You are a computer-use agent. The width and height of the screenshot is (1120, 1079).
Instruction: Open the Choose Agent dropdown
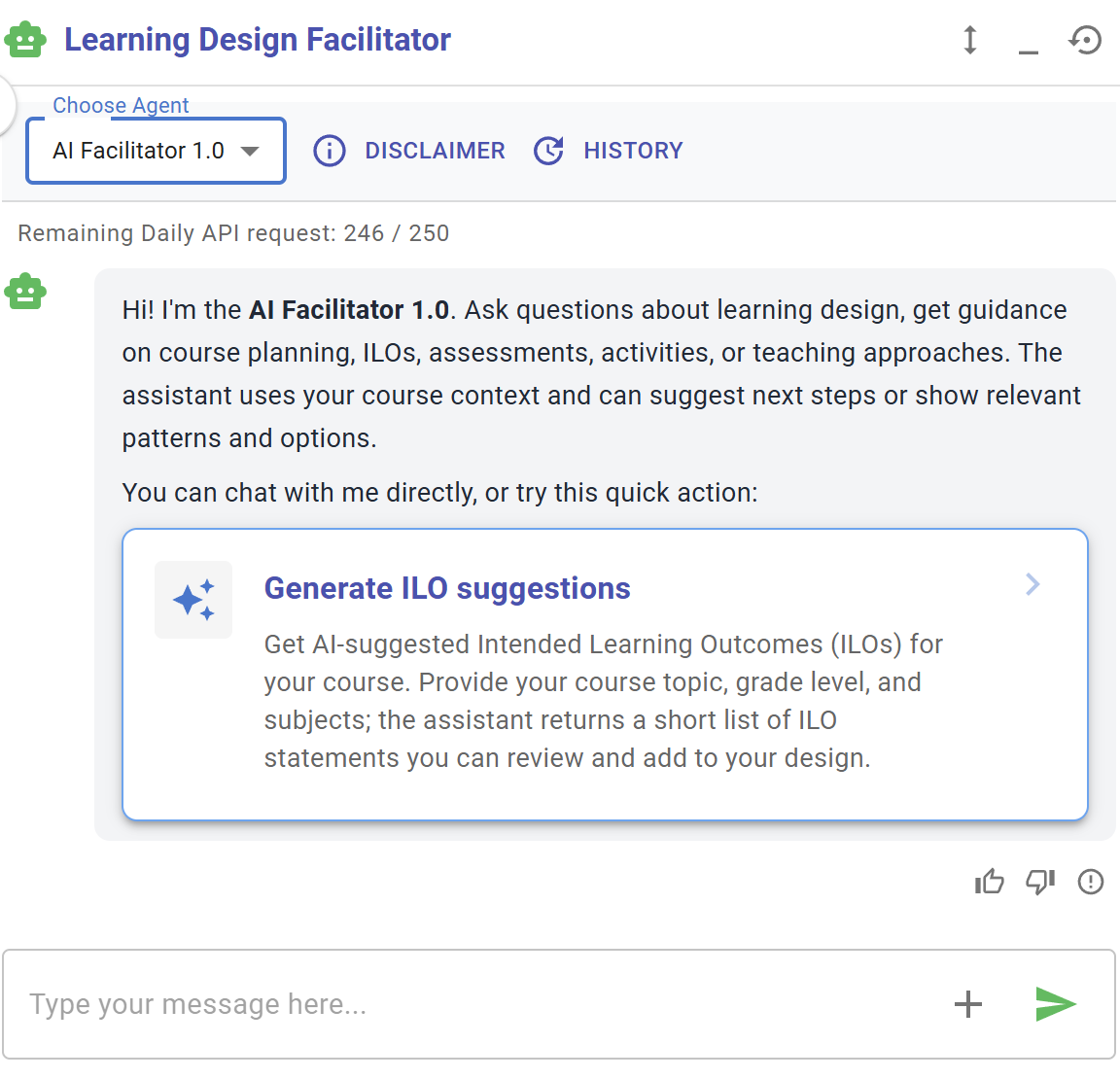tap(156, 151)
